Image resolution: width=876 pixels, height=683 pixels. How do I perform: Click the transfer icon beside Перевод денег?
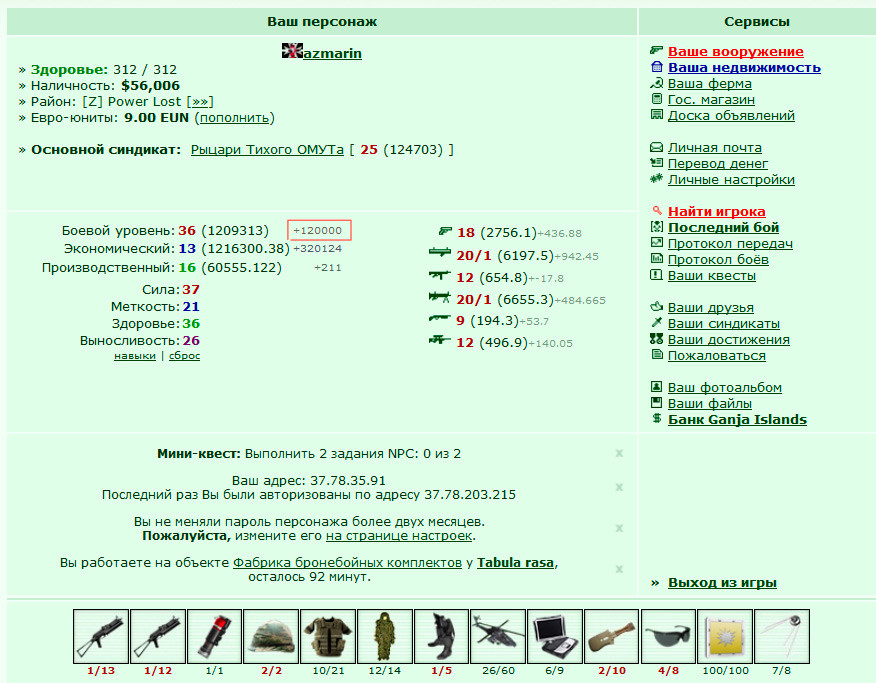coord(656,163)
